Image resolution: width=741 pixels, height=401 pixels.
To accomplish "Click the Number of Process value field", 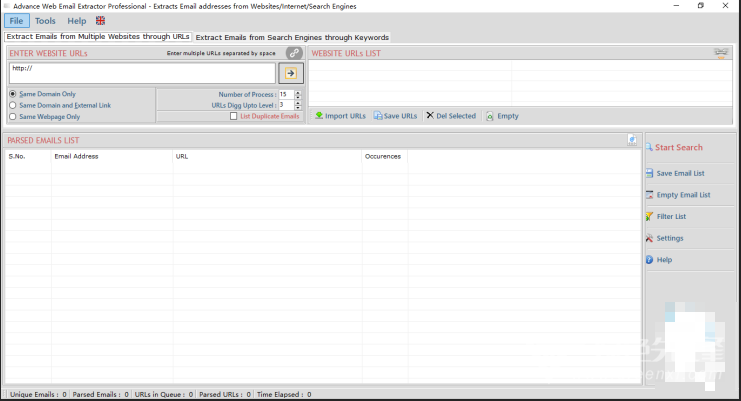I will [286, 94].
